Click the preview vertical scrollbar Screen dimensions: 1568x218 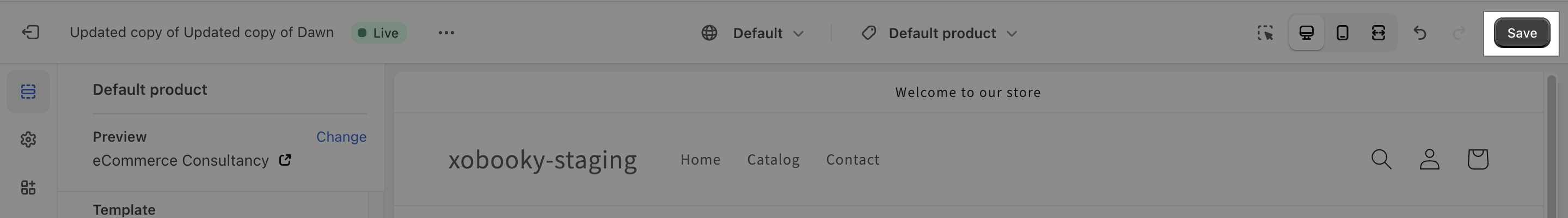point(1551,146)
